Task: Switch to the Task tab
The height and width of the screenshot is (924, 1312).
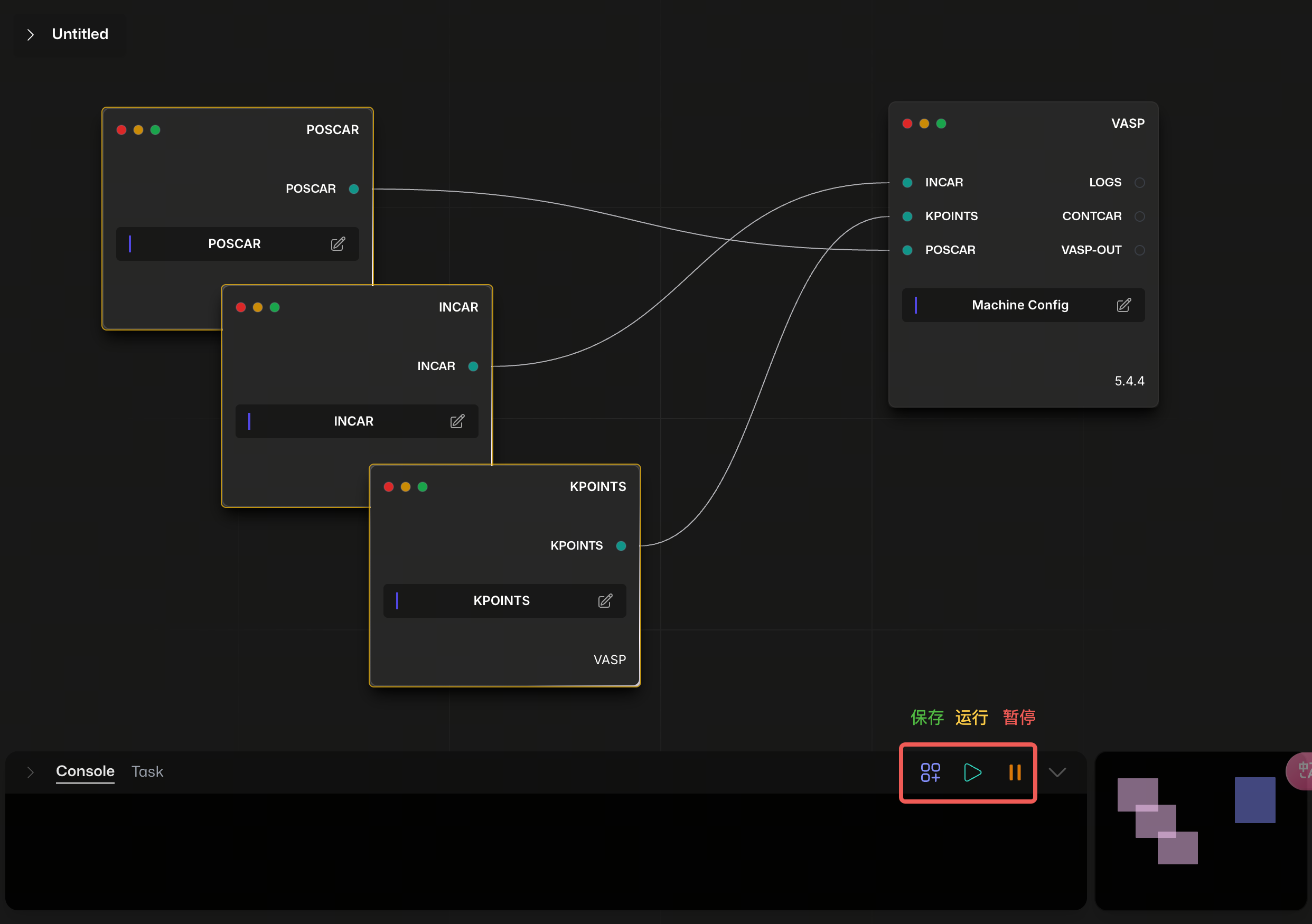Action: click(x=147, y=771)
